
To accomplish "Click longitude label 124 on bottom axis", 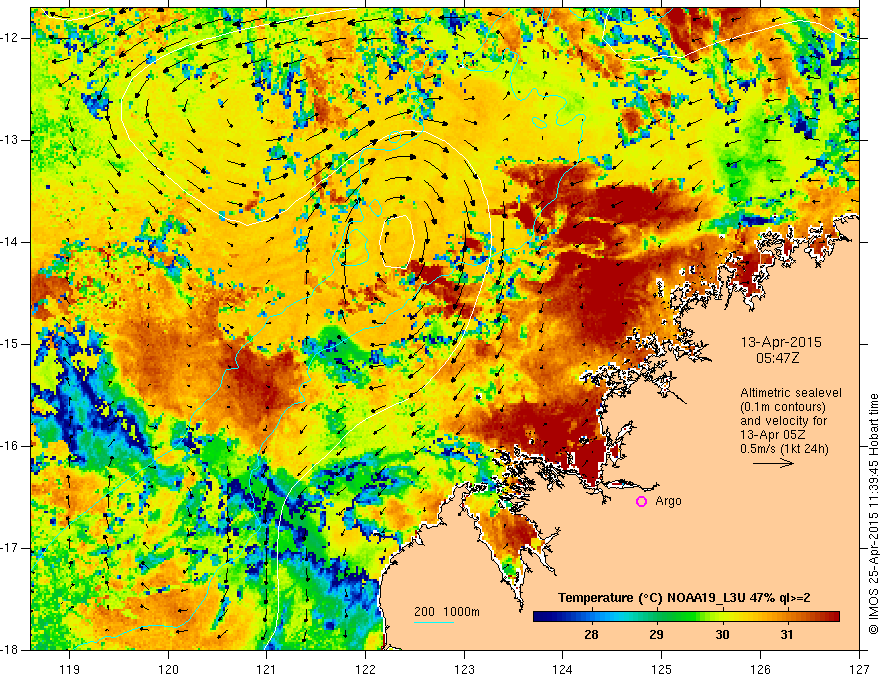I will tap(563, 669).
